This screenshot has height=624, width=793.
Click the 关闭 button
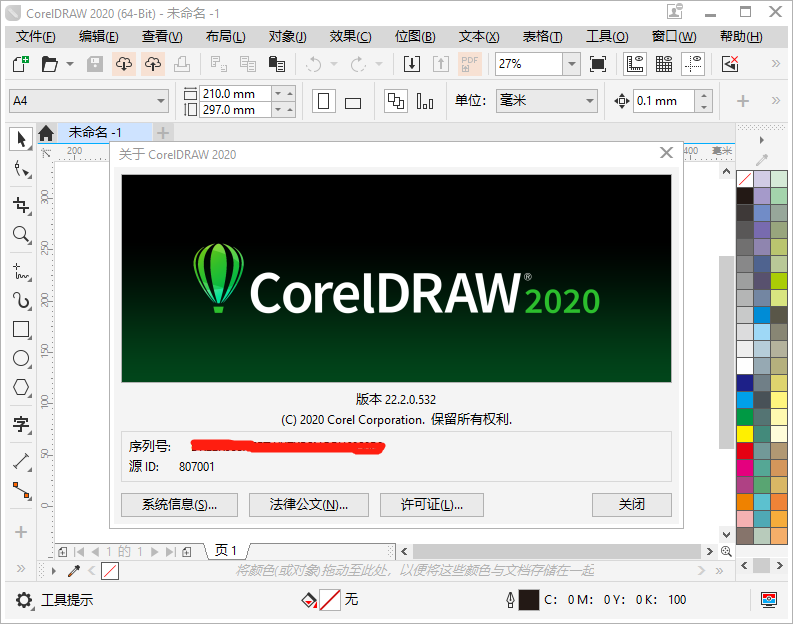click(632, 505)
